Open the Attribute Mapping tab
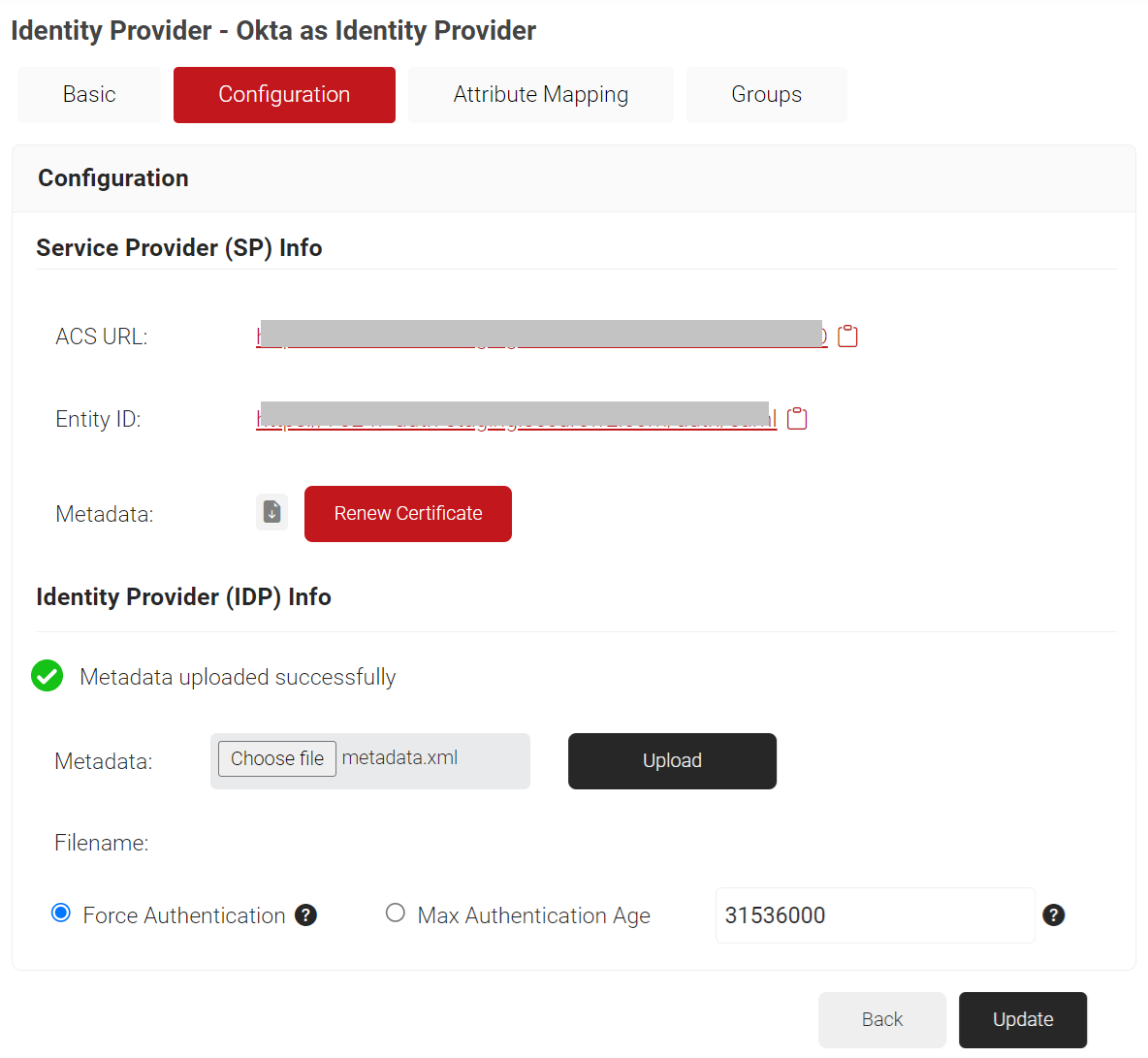This screenshot has height=1058, width=1148. click(541, 94)
